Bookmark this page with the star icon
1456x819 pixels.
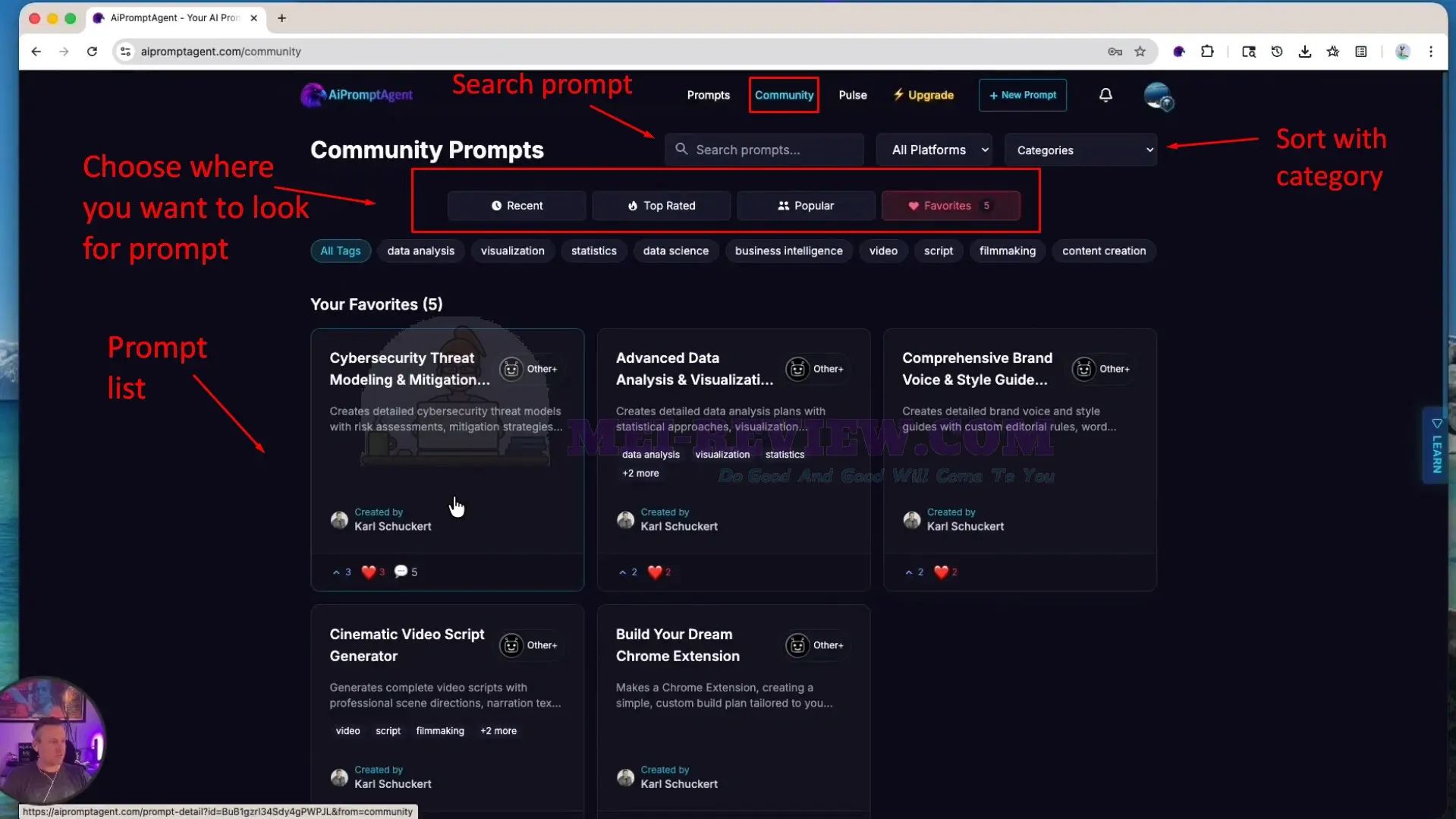tap(1140, 52)
